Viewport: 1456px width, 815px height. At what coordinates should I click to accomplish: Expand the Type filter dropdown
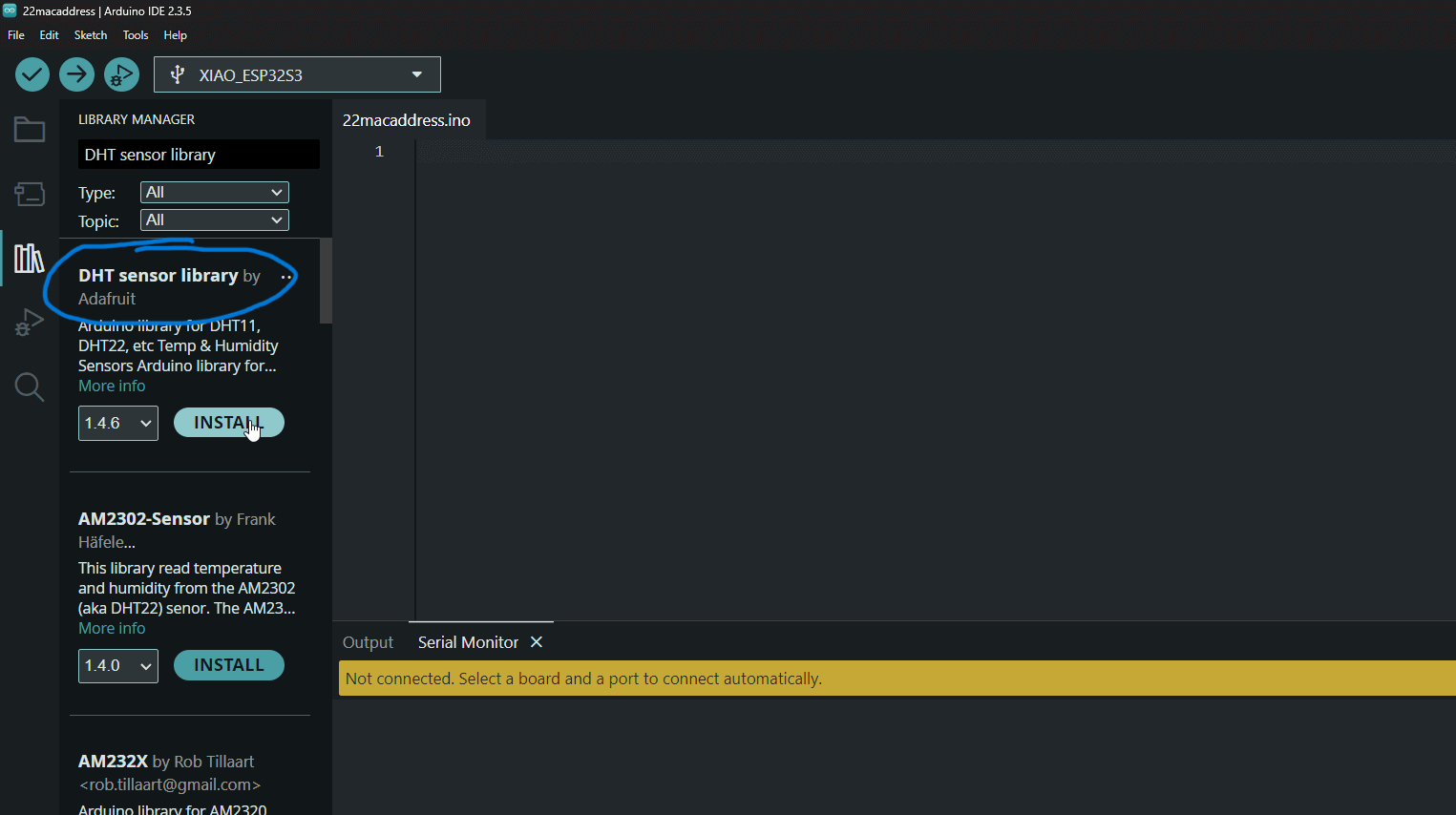click(215, 192)
